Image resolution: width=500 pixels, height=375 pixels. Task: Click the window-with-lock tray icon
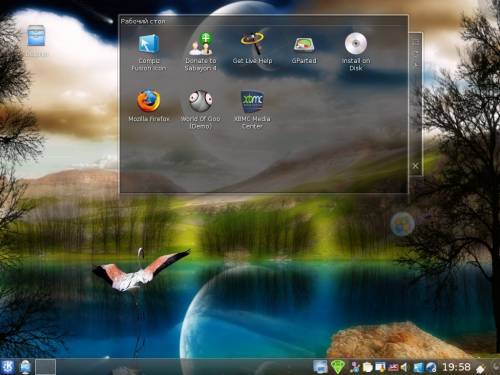[x=380, y=367]
